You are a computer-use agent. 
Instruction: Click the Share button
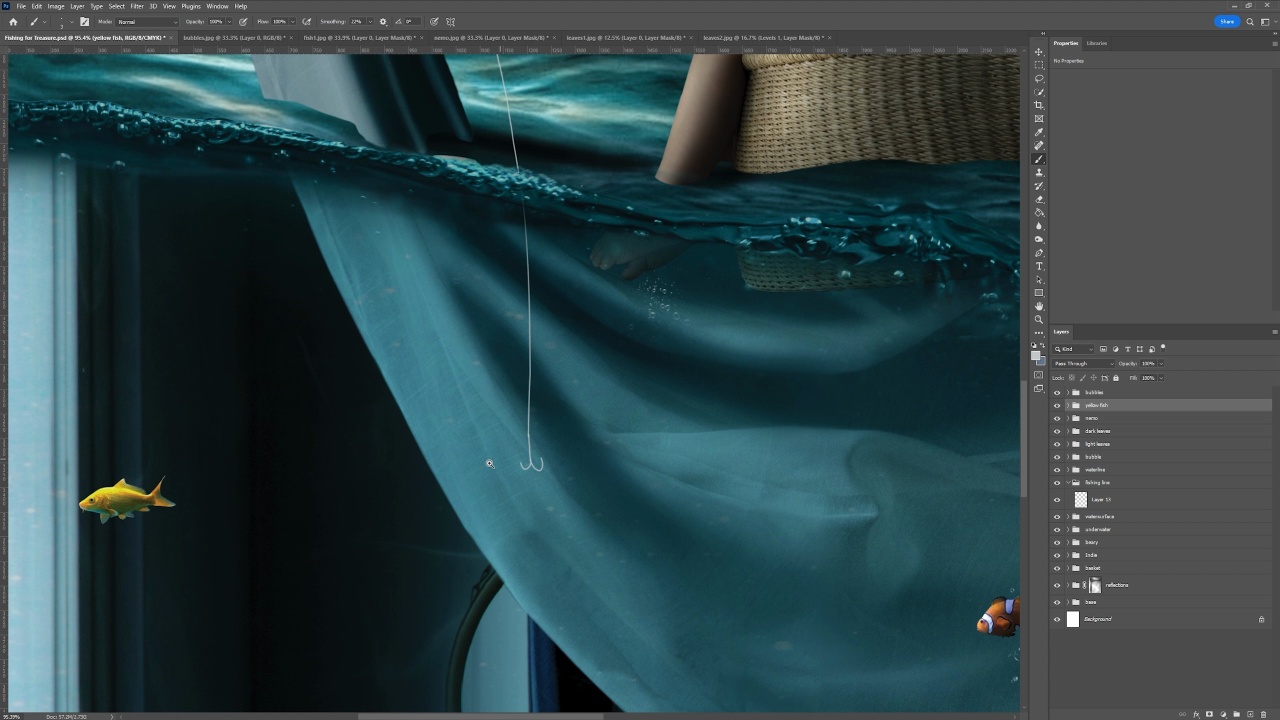pyautogui.click(x=1226, y=21)
